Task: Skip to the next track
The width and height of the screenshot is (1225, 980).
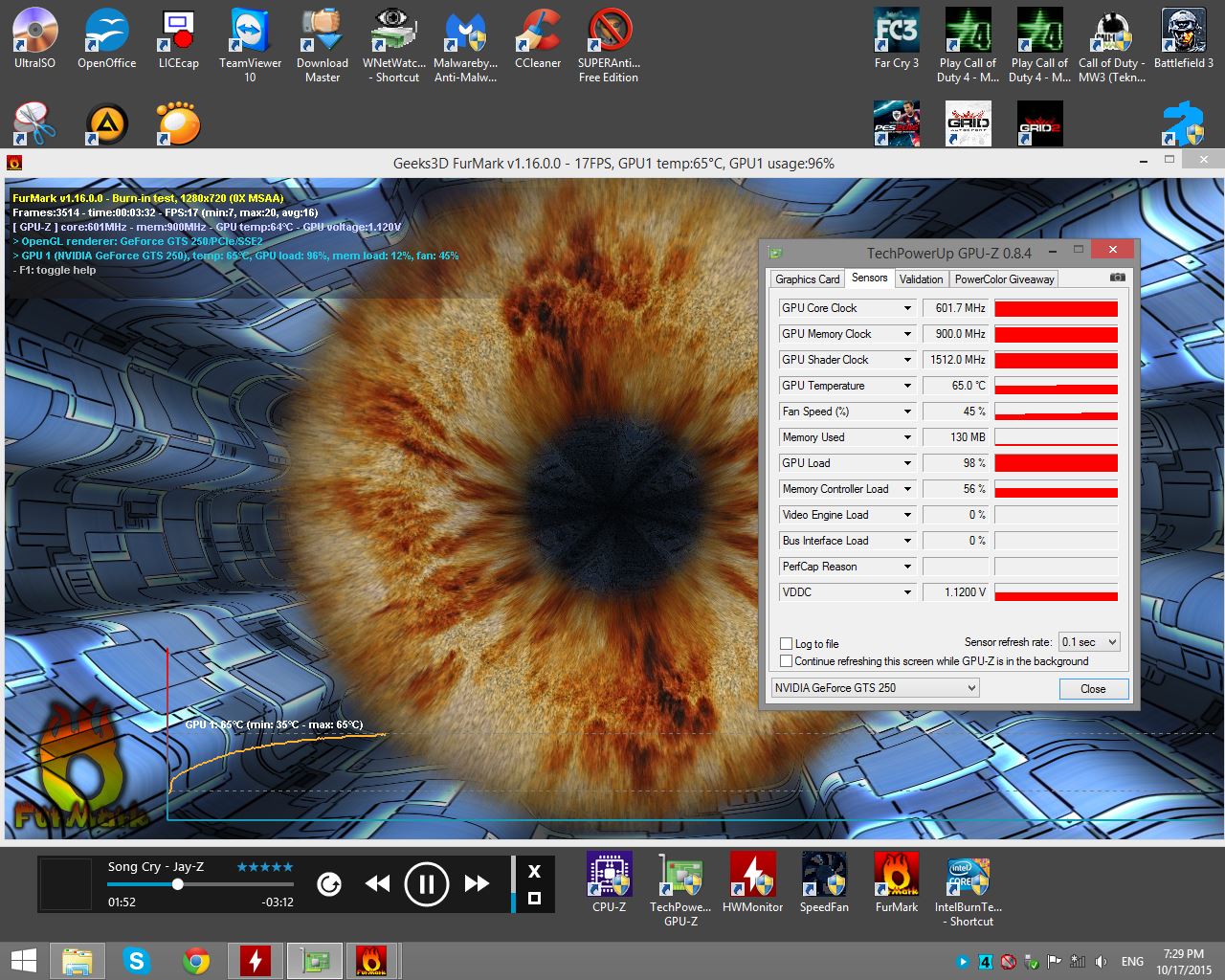Action: [477, 883]
